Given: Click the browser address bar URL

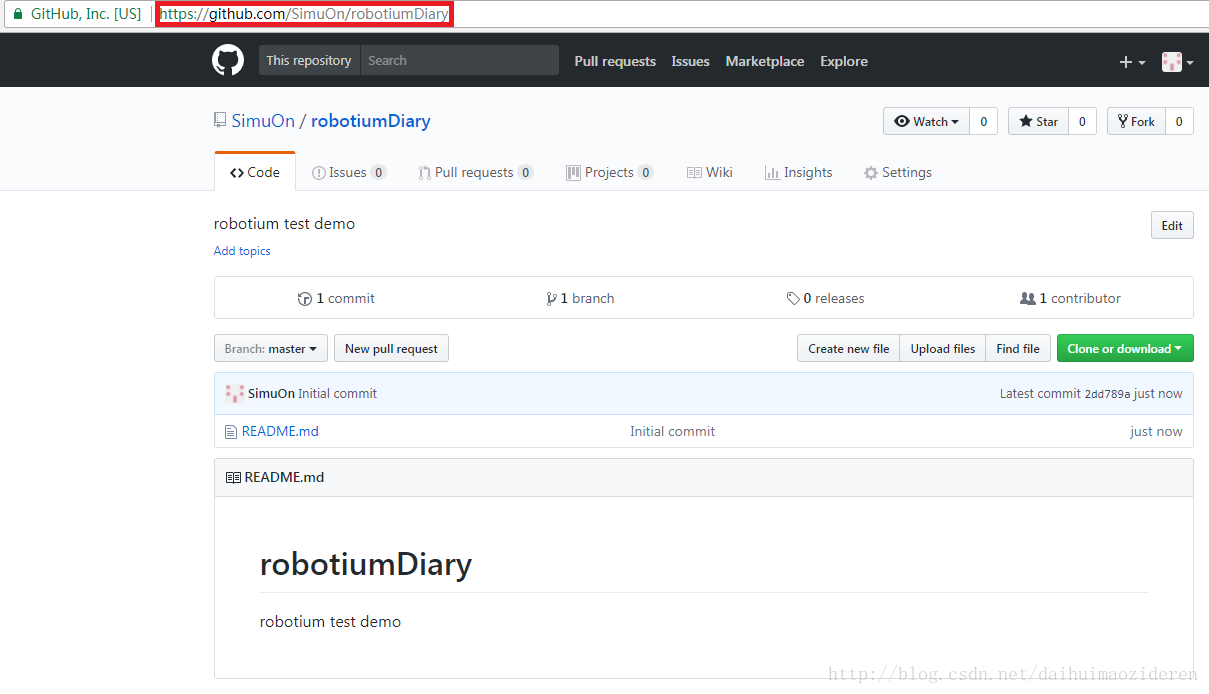Looking at the screenshot, I should [x=304, y=14].
